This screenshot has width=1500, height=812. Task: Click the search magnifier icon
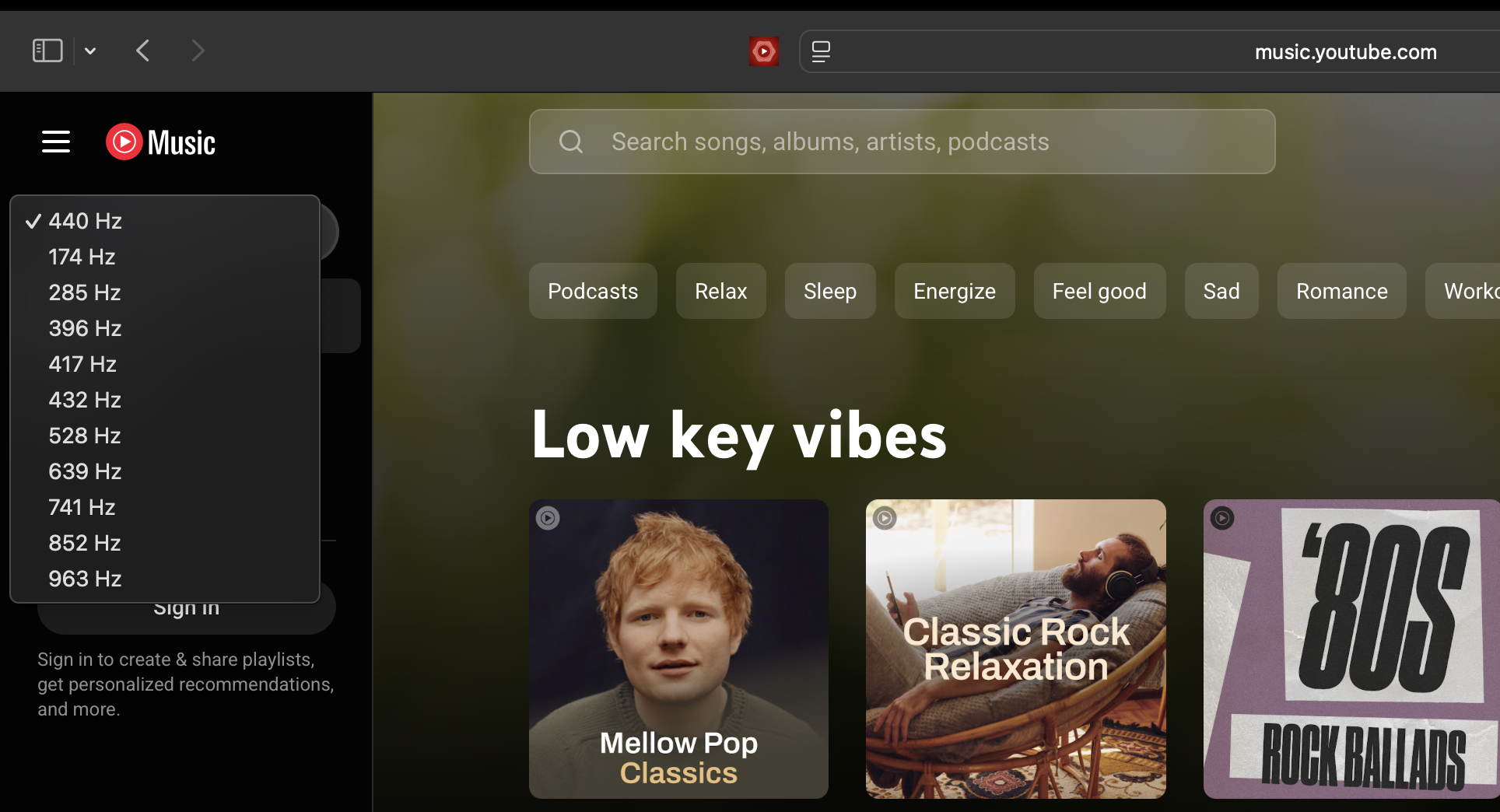click(571, 142)
